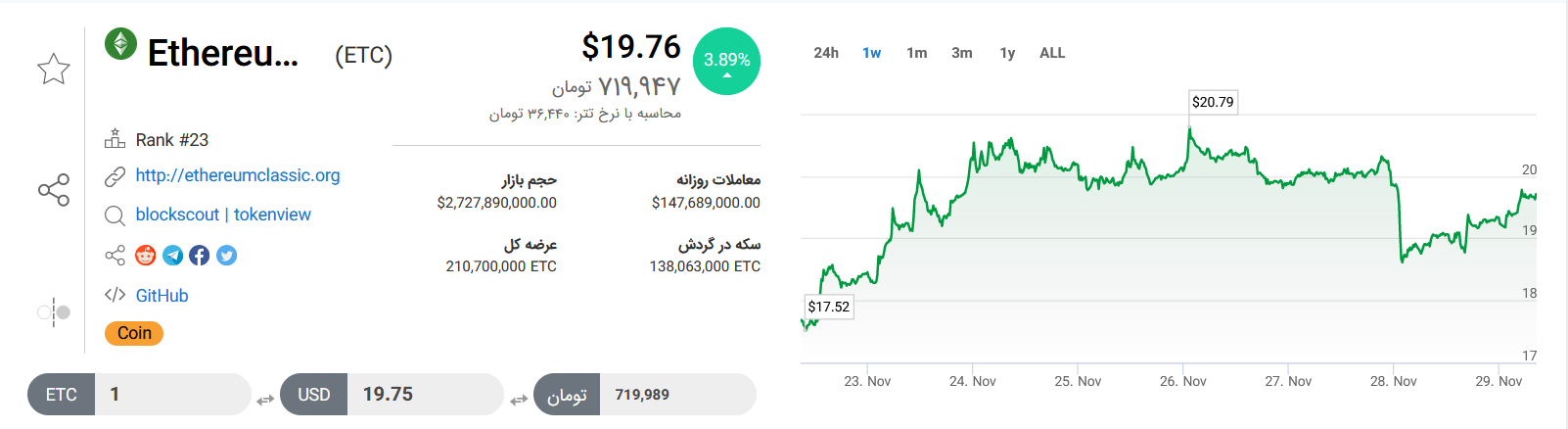Click the Ethereum Classic coin logo

pos(121,44)
